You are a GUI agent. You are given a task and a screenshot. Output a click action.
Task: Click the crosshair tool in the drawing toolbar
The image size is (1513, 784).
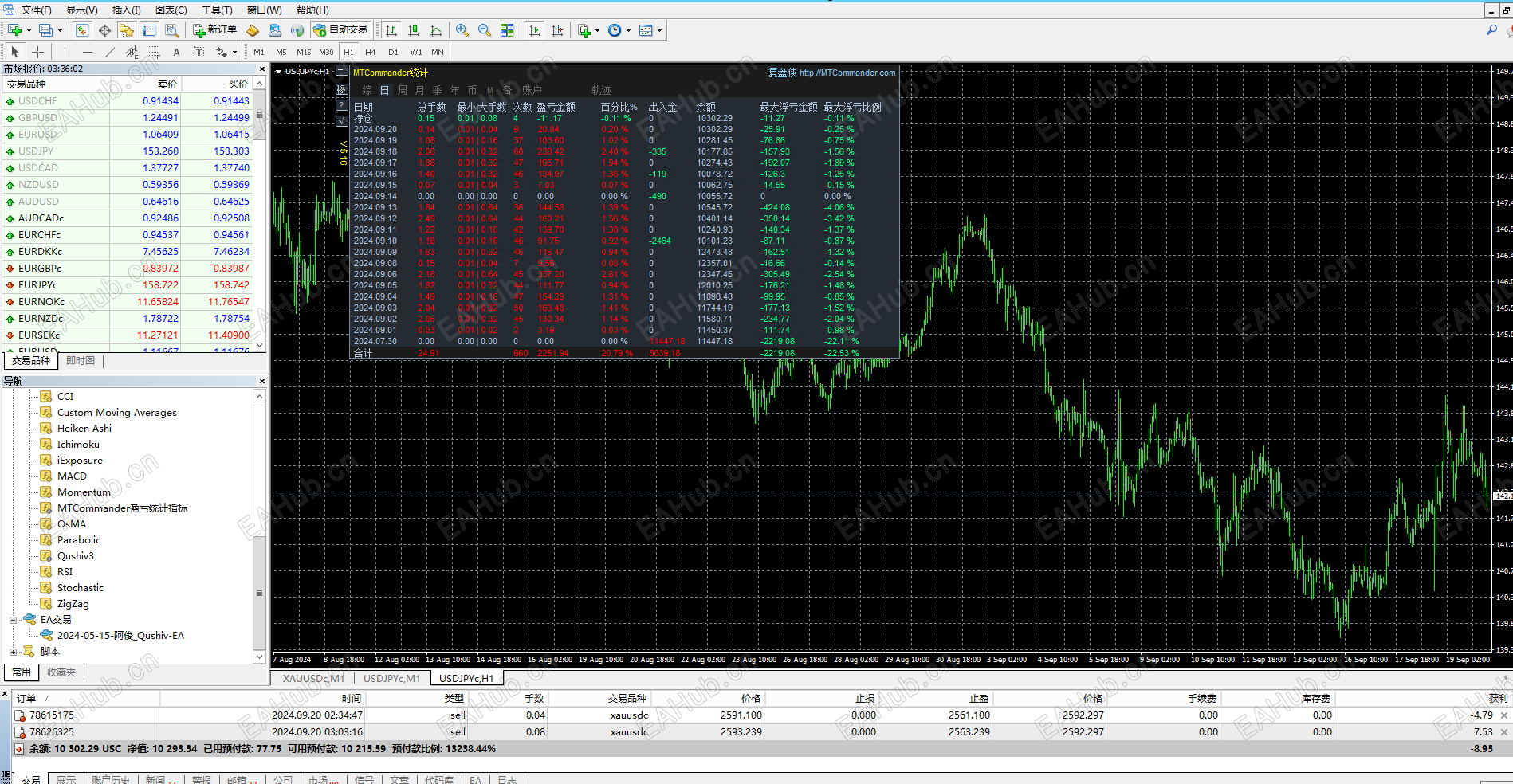point(37,52)
